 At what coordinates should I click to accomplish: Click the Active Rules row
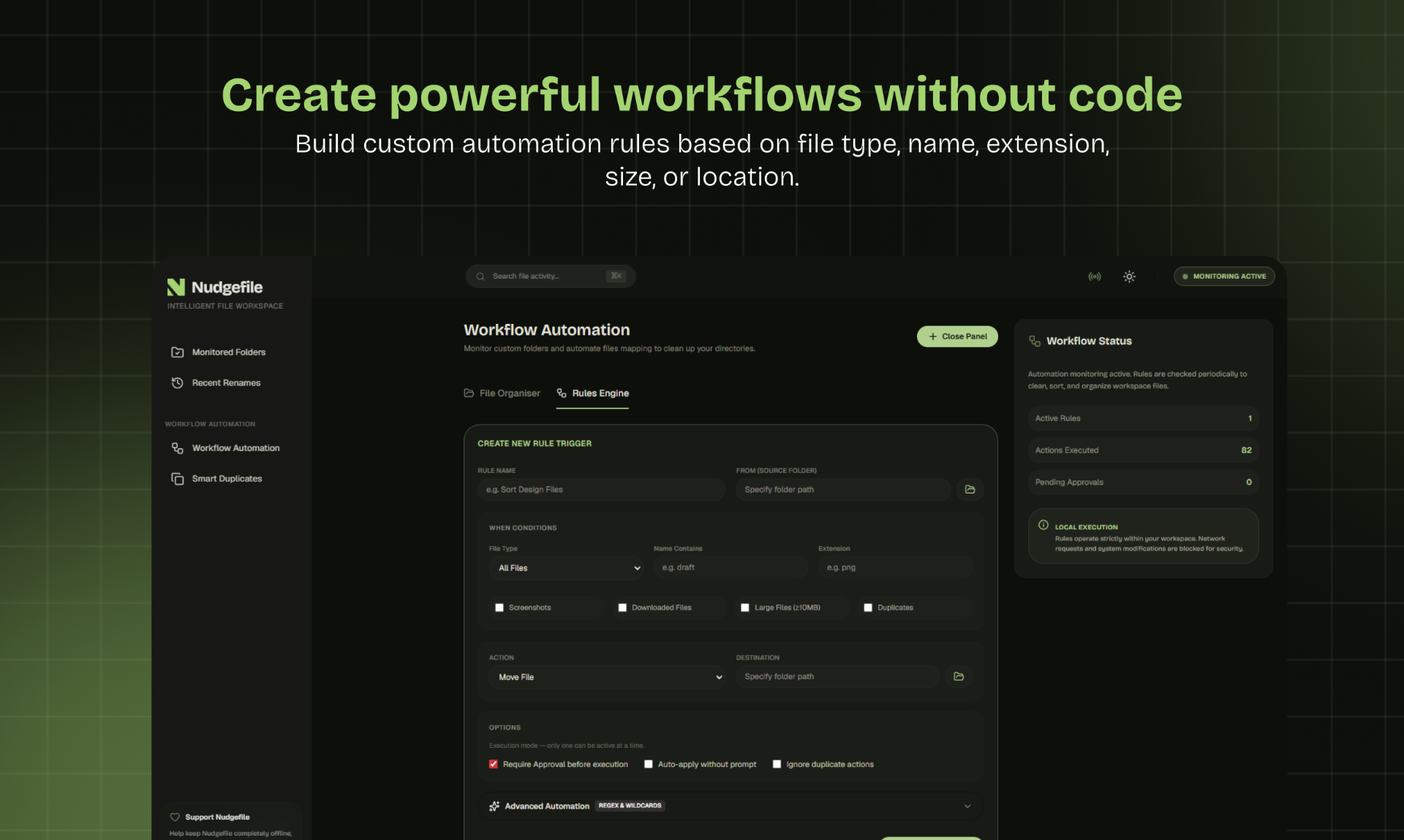1143,418
